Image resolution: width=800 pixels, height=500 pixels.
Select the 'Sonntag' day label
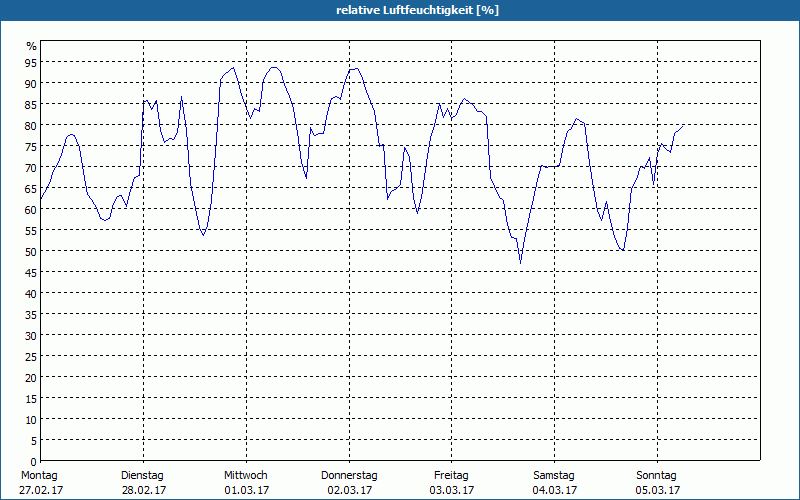coord(656,476)
